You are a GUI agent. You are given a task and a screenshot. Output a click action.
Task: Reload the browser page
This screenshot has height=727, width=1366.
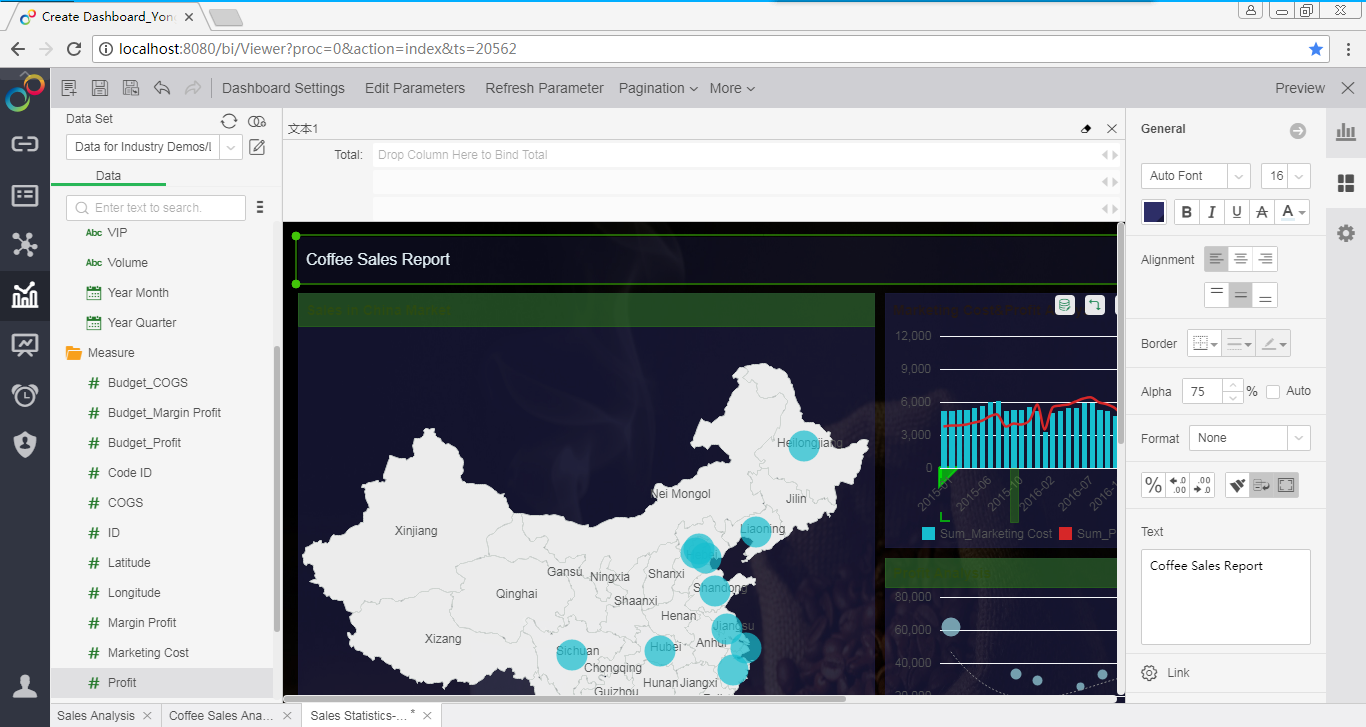pyautogui.click(x=73, y=49)
